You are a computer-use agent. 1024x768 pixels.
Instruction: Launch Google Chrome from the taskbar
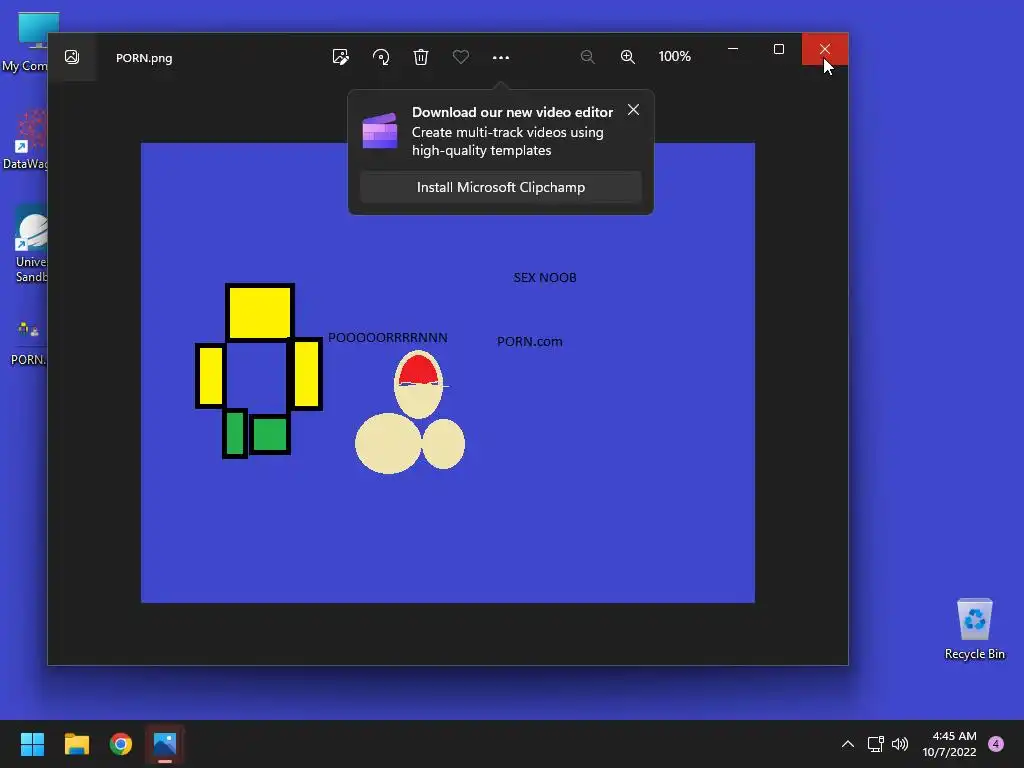(121, 744)
